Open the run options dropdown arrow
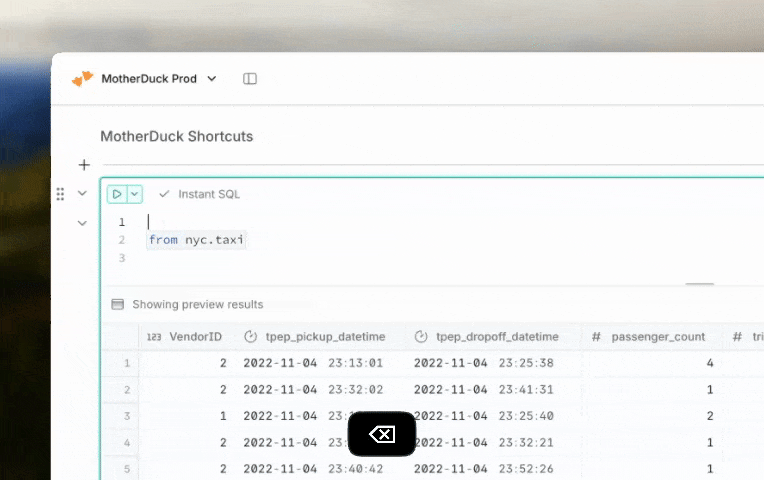Viewport: 764px width, 480px height. (x=135, y=194)
